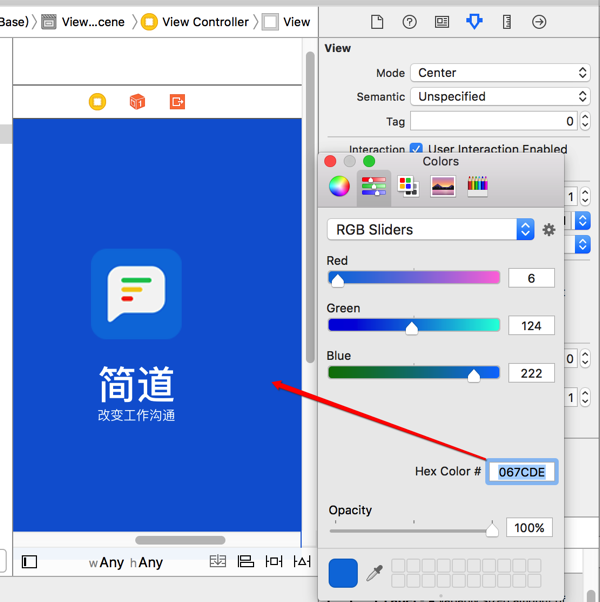This screenshot has width=600, height=602.
Task: Select View Controller in the jump bar
Action: 196,22
